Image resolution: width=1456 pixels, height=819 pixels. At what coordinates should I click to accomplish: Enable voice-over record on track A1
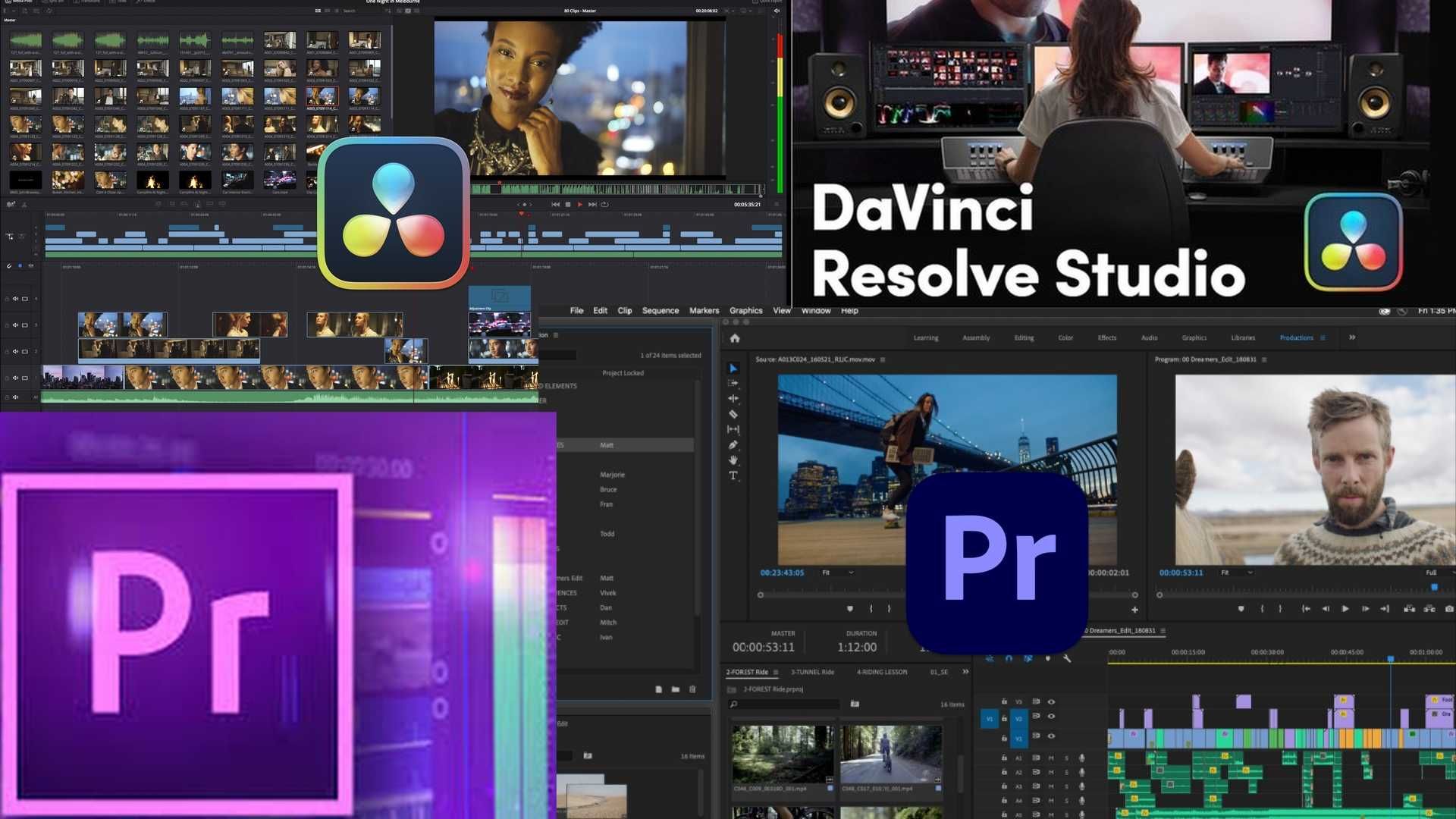click(1082, 758)
